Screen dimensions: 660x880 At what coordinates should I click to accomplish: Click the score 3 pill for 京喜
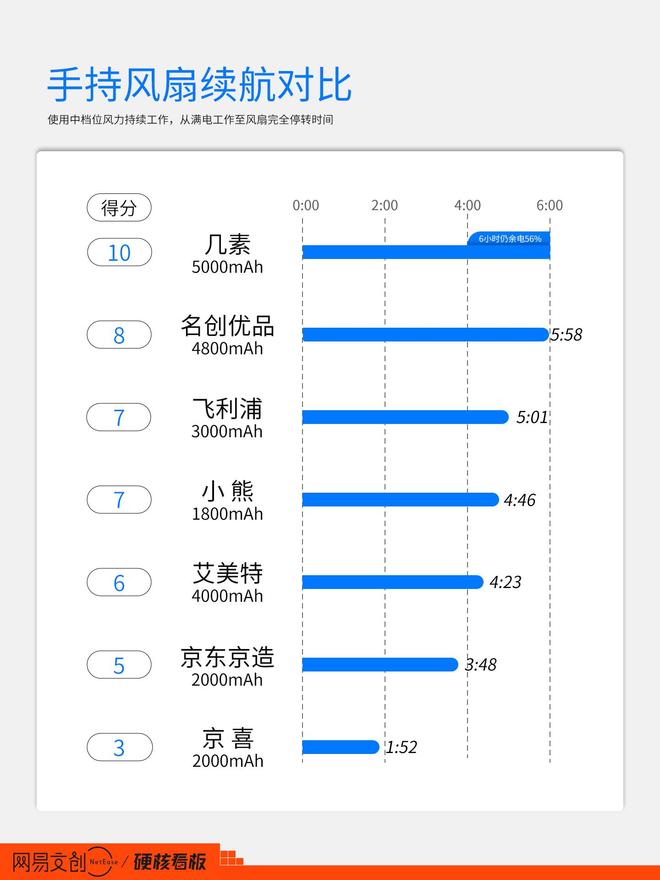[119, 747]
